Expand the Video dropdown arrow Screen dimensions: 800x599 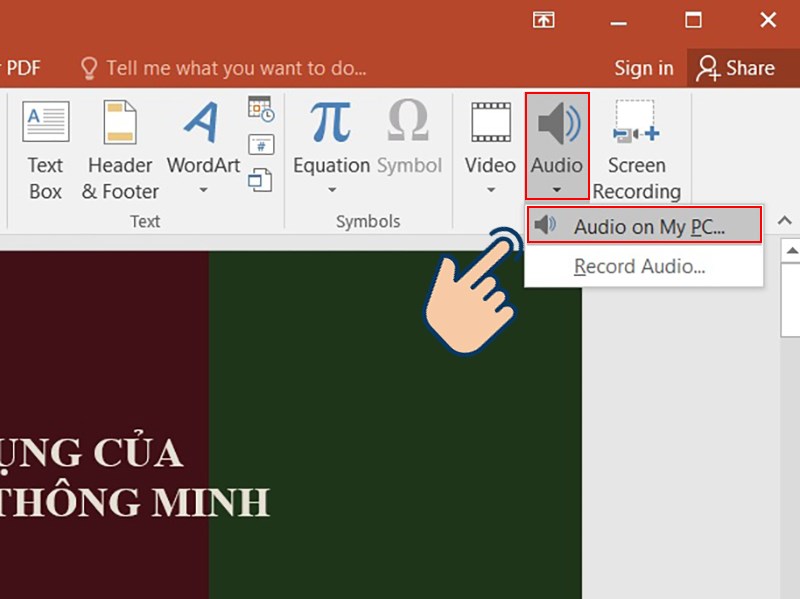489,187
